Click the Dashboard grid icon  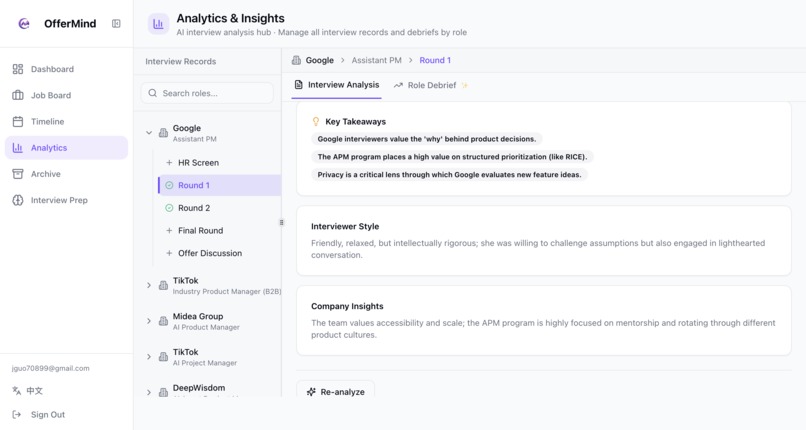click(18, 69)
